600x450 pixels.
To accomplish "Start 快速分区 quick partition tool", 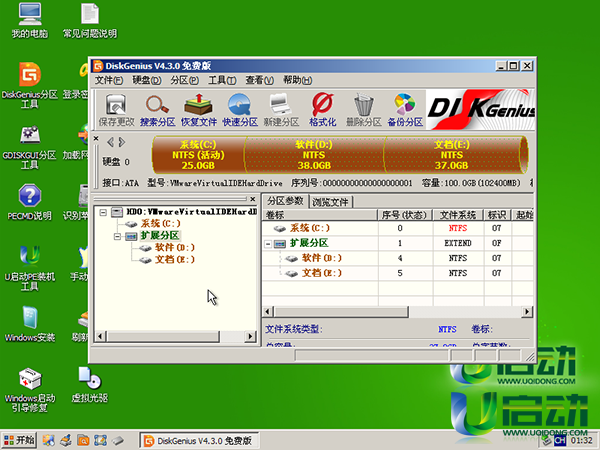I will point(240,110).
